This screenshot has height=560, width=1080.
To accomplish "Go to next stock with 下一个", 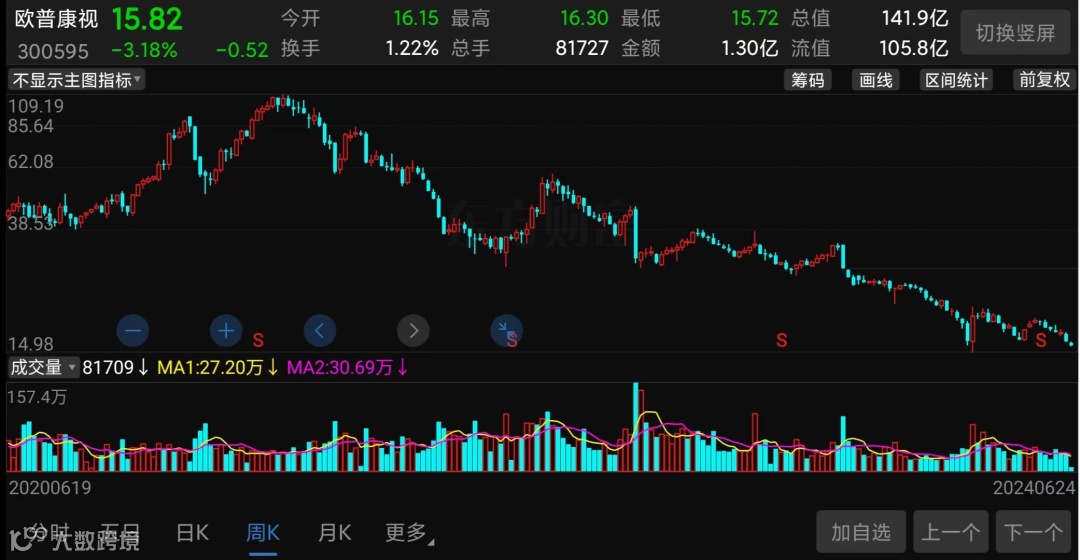I will pos(1033,532).
